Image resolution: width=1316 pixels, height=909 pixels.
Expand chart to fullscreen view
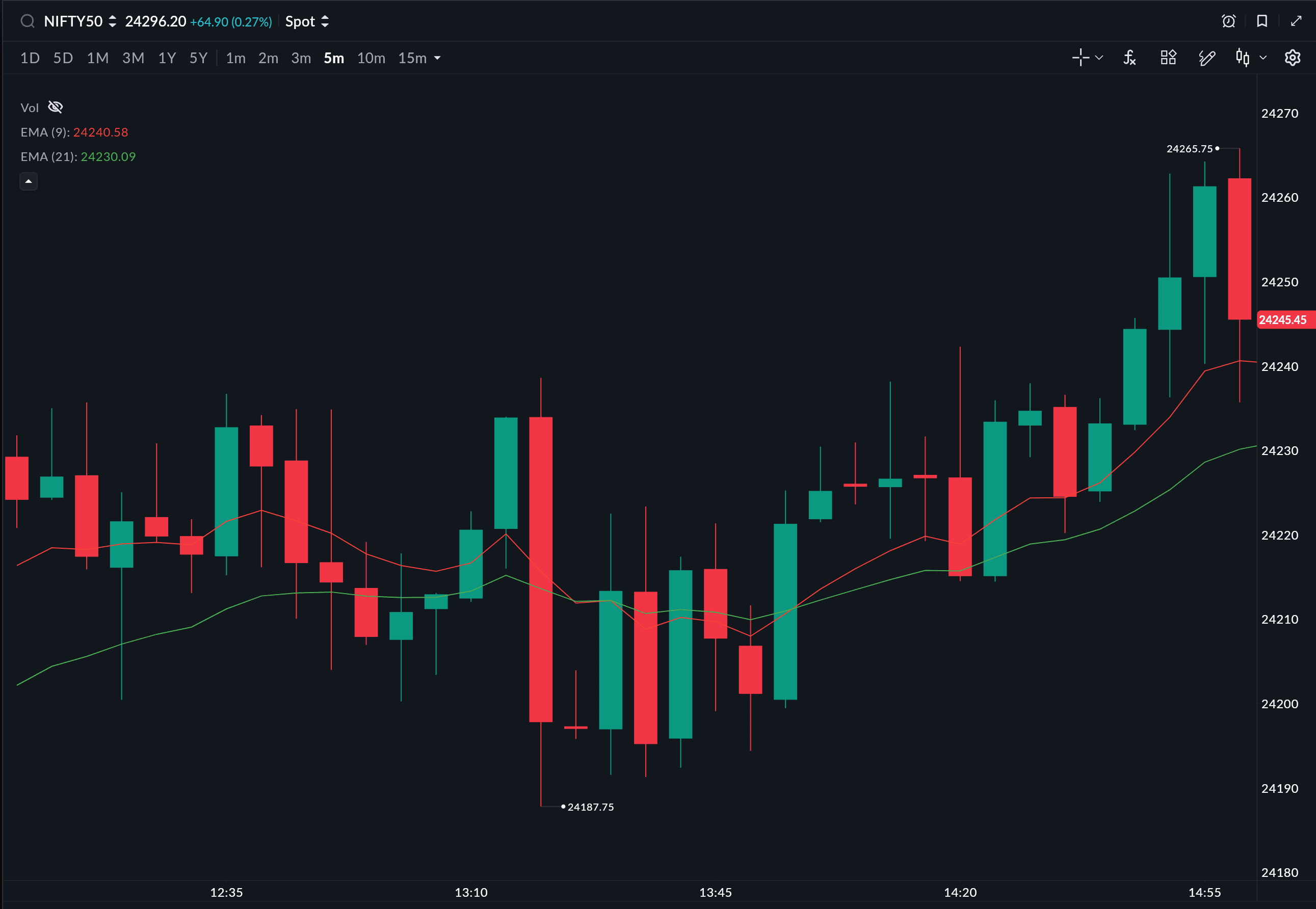point(1296,21)
